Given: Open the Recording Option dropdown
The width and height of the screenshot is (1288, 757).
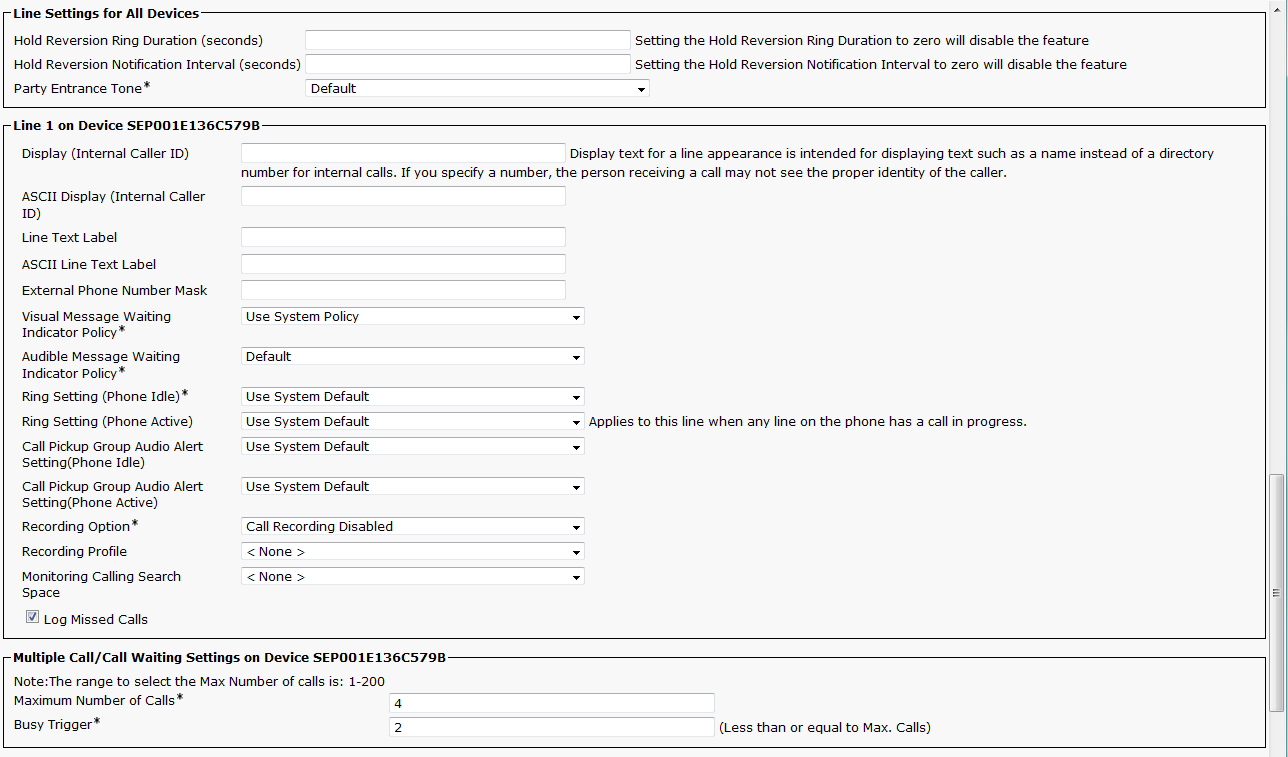Looking at the screenshot, I should click(412, 527).
